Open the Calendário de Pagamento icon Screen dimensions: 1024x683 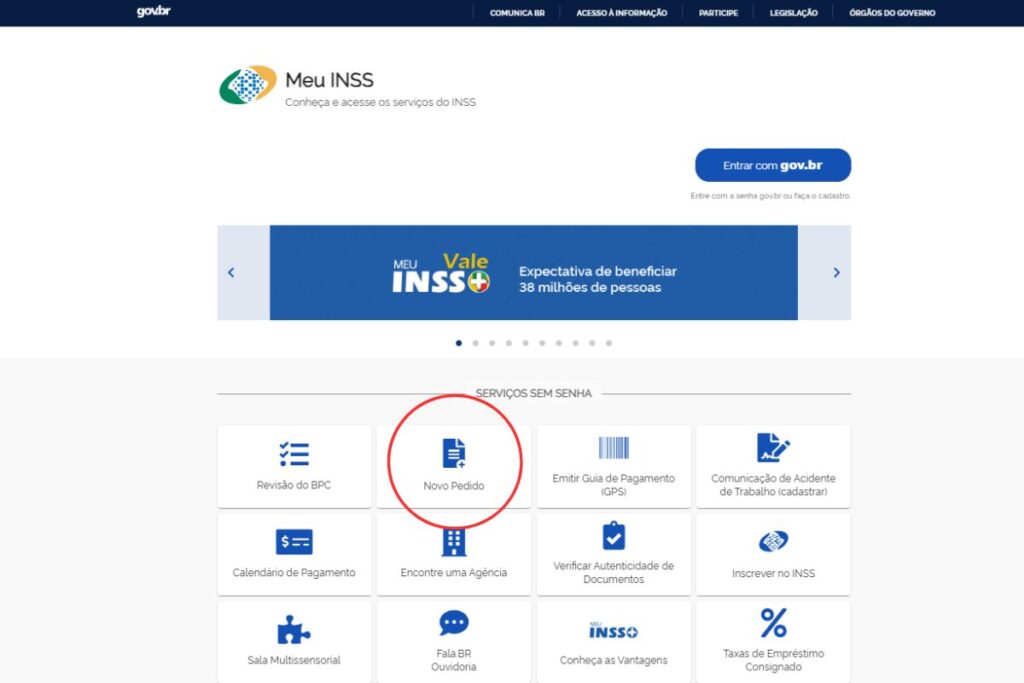click(x=294, y=542)
